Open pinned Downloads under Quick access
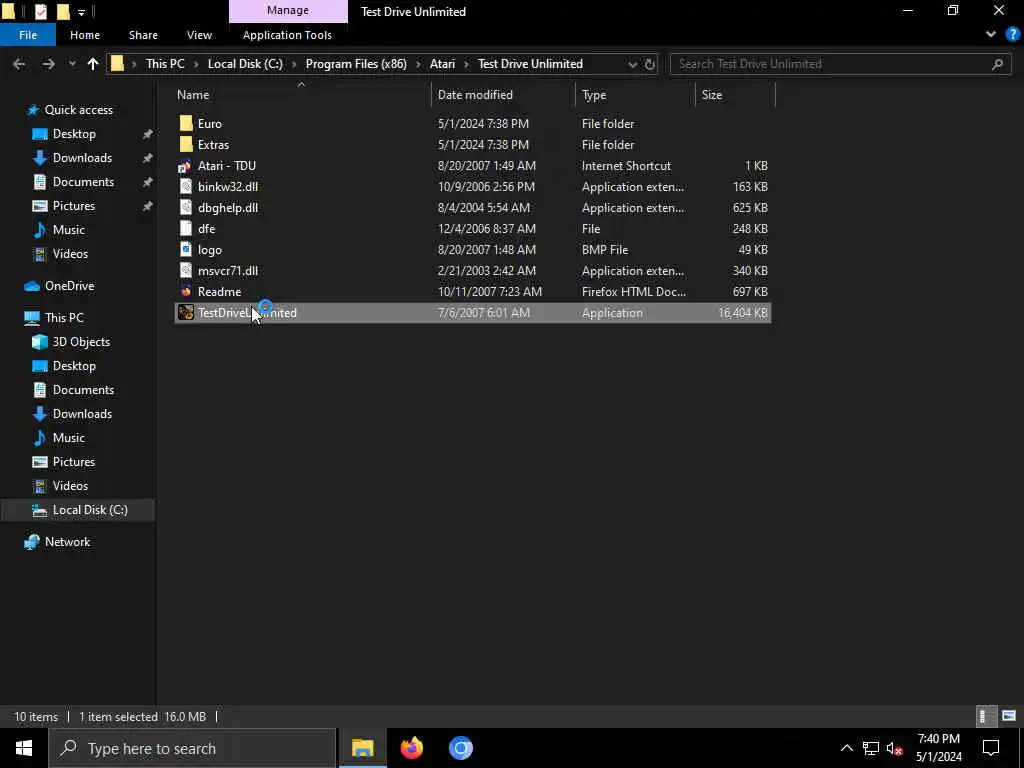 coord(82,158)
